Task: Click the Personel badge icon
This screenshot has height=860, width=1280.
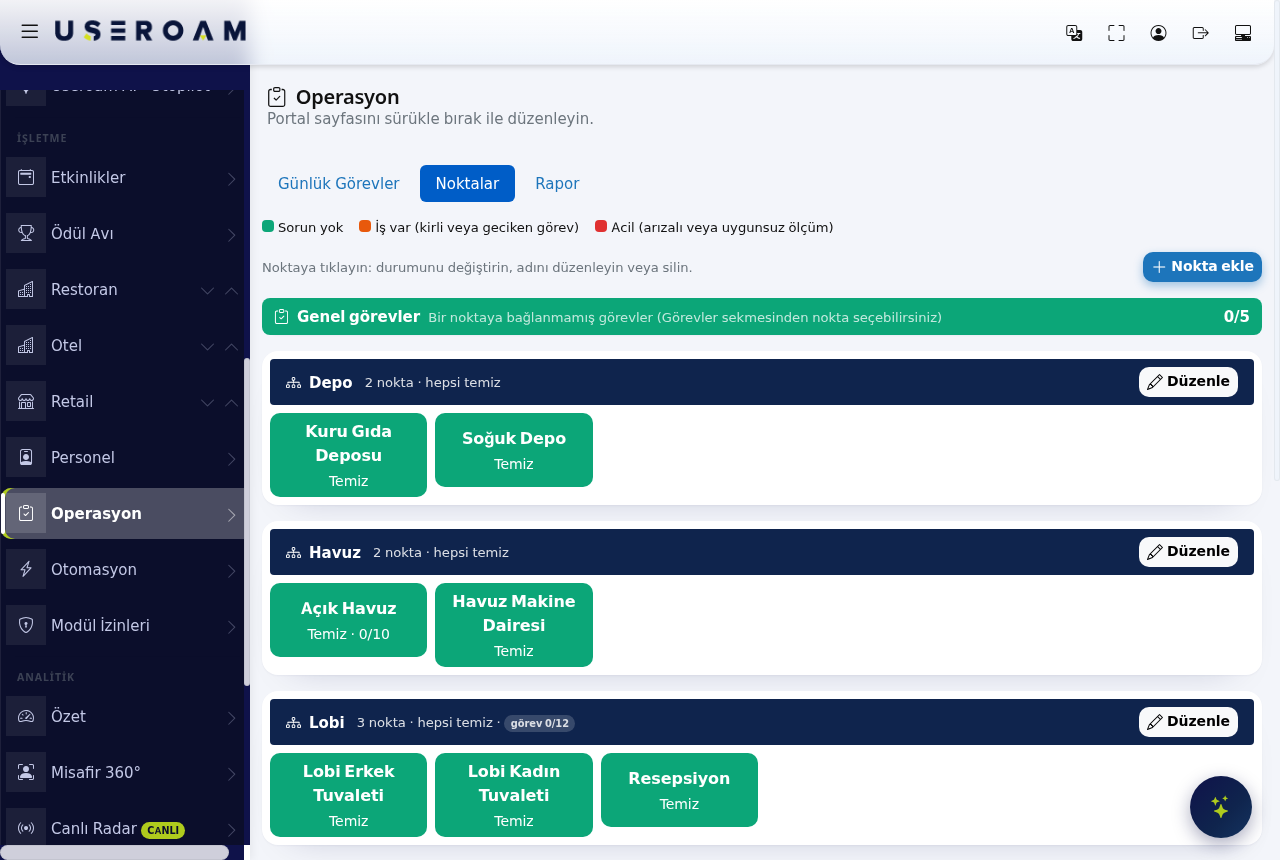Action: (26, 457)
